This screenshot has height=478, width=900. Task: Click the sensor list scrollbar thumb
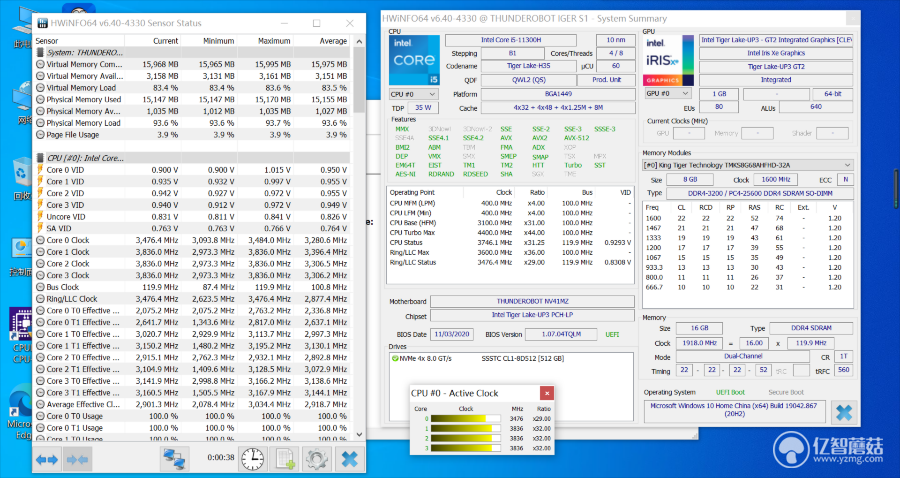click(x=359, y=79)
